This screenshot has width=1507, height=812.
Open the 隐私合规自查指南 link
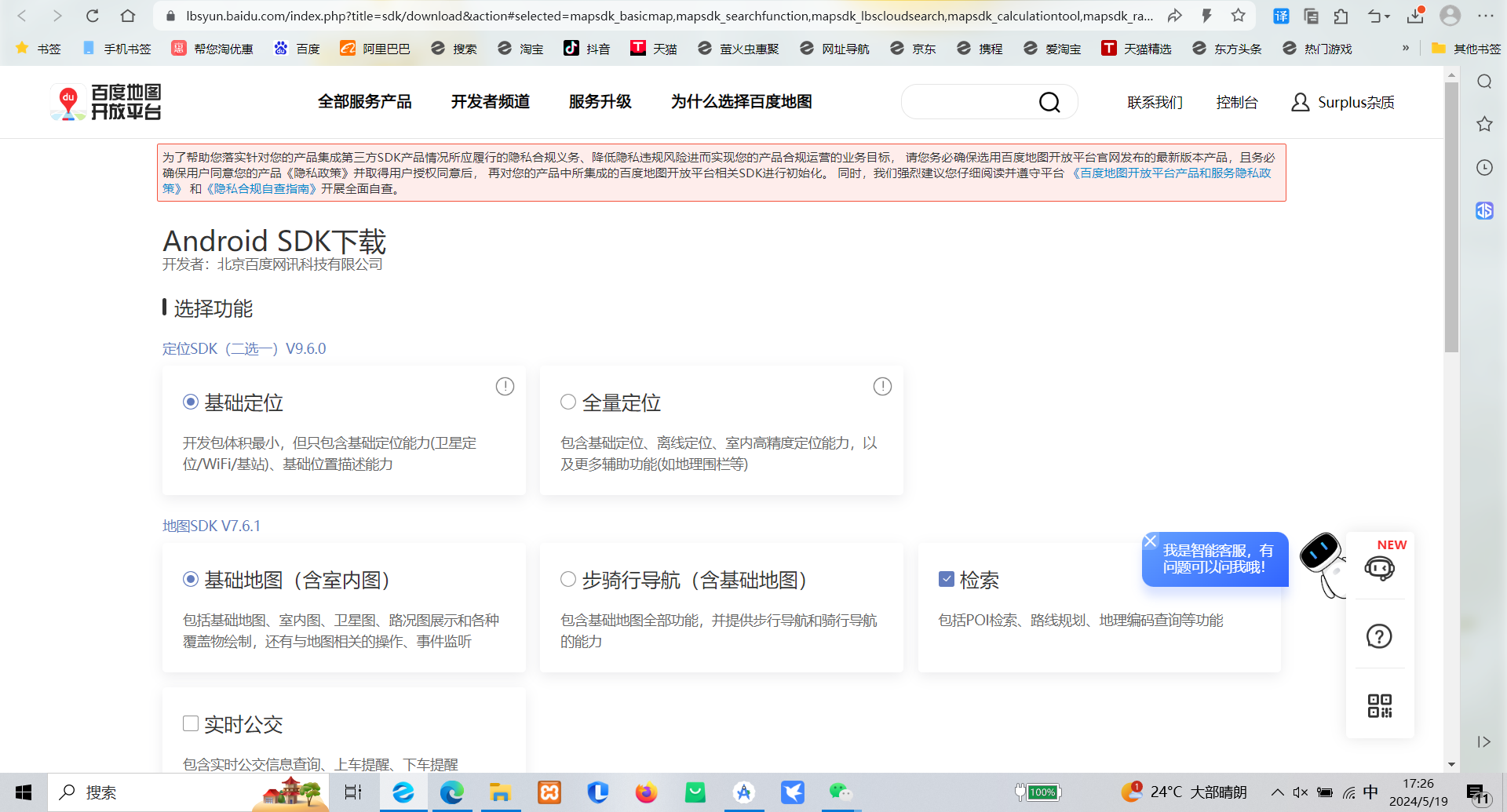coord(261,189)
